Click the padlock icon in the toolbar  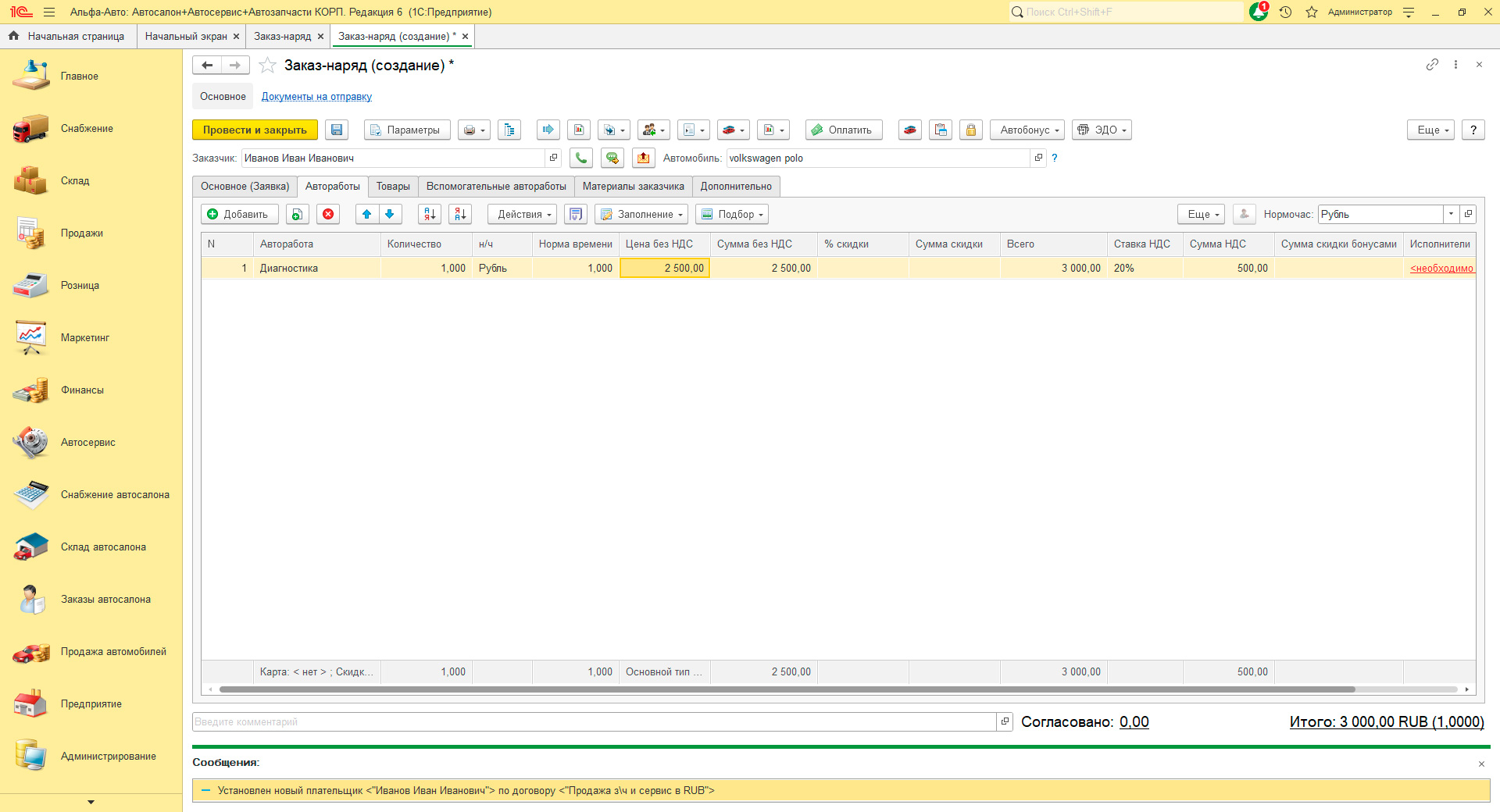[x=971, y=130]
